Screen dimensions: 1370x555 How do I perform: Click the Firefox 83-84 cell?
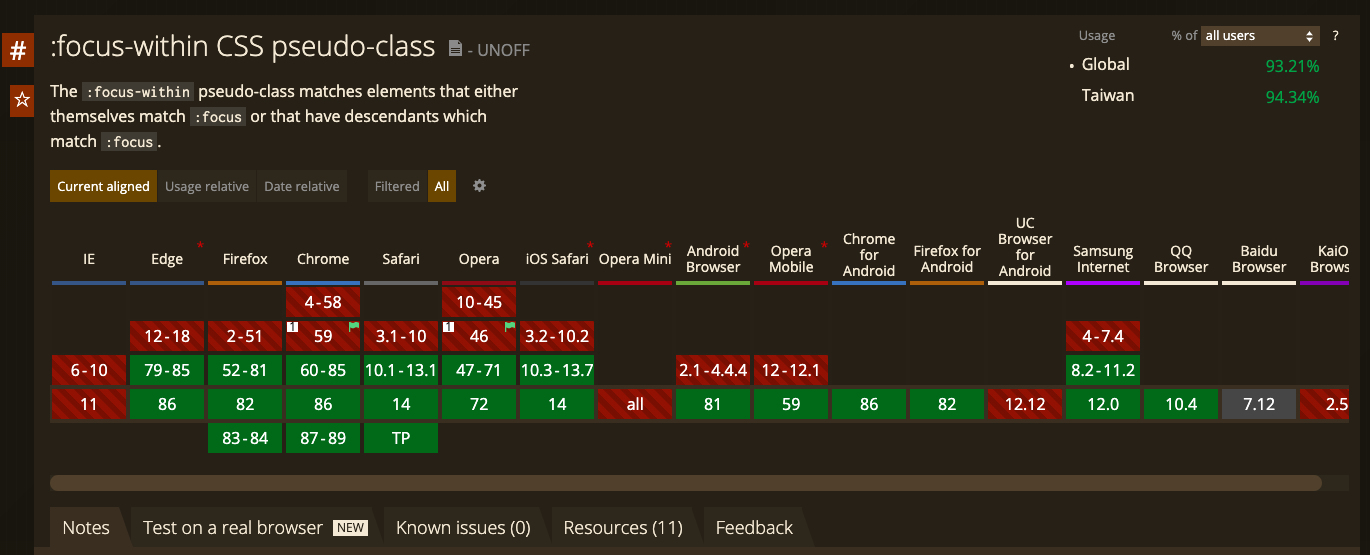(x=245, y=438)
